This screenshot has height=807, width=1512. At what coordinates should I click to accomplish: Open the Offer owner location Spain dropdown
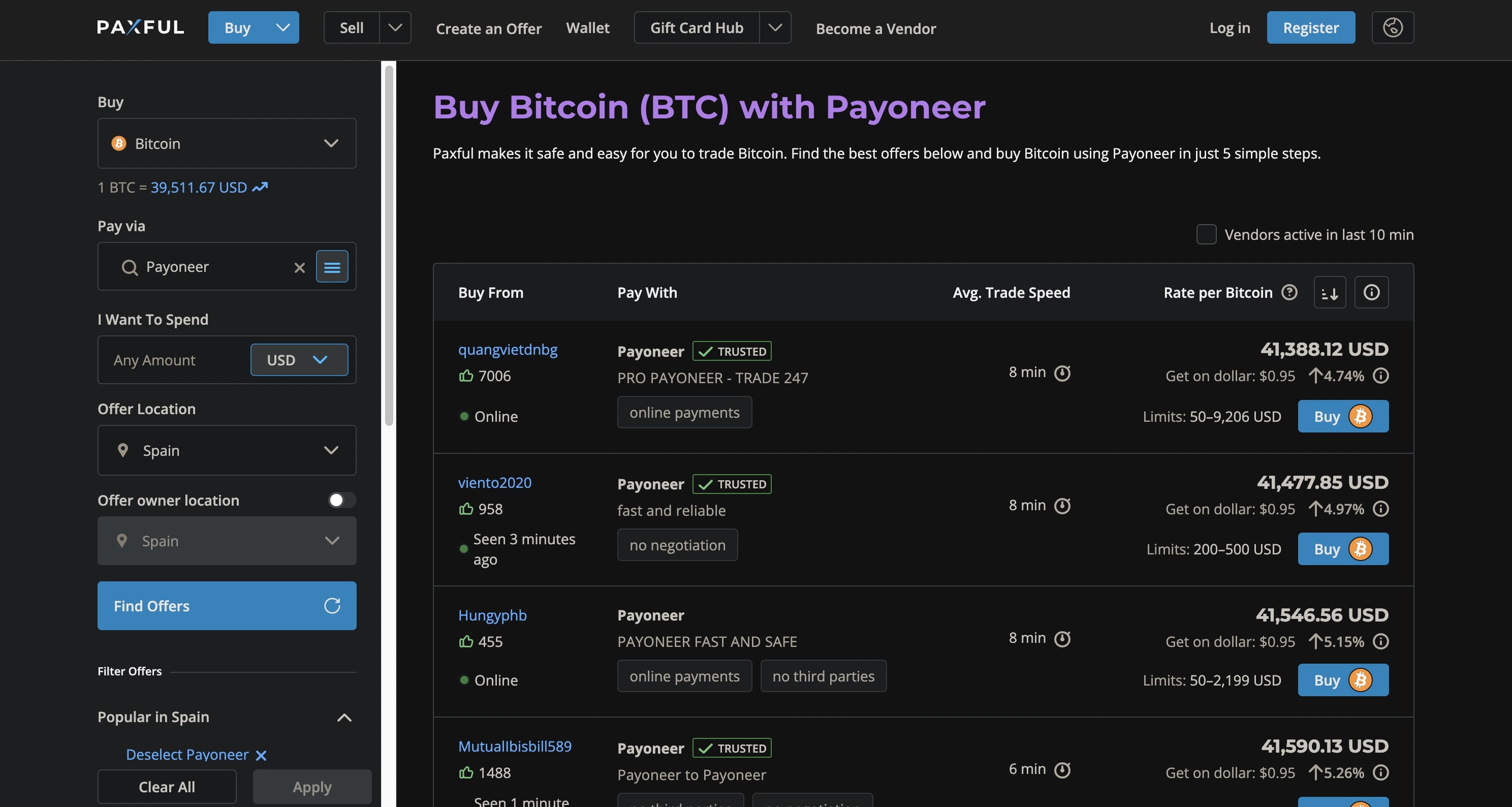click(227, 541)
